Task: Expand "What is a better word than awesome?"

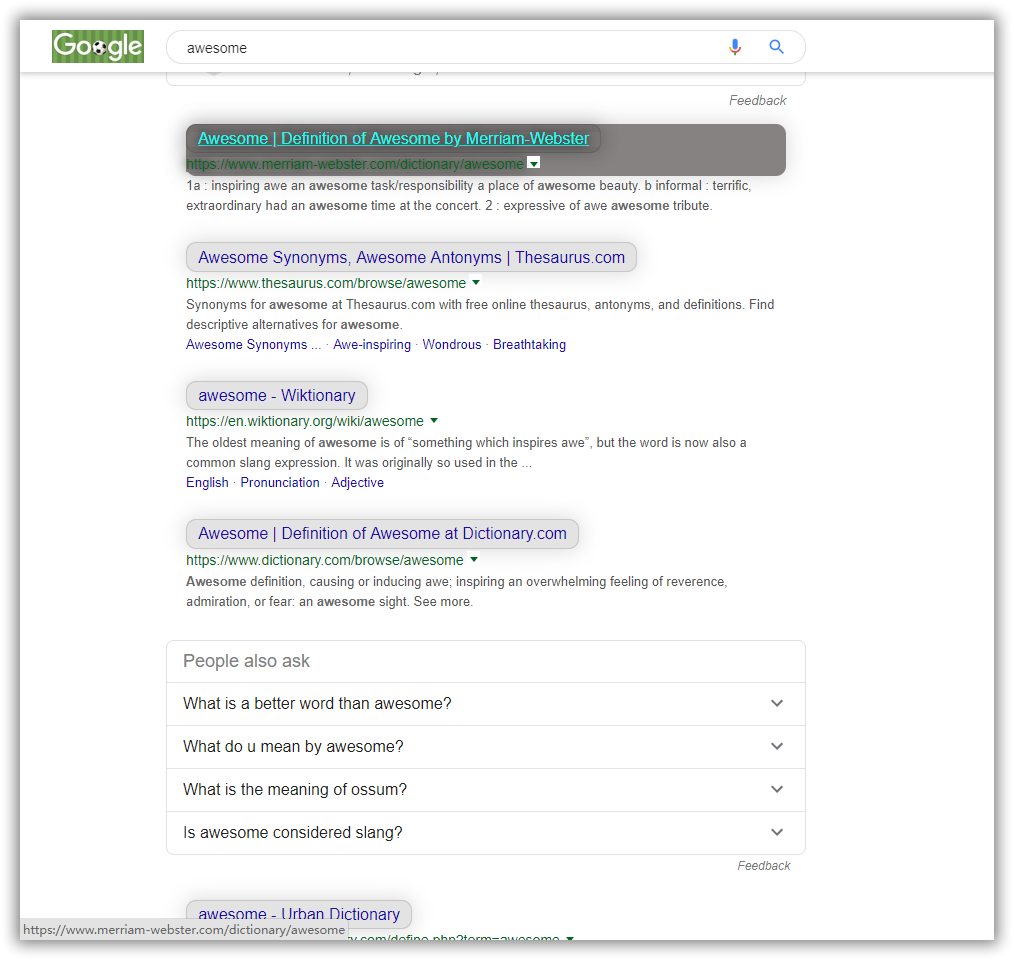Action: (486, 704)
